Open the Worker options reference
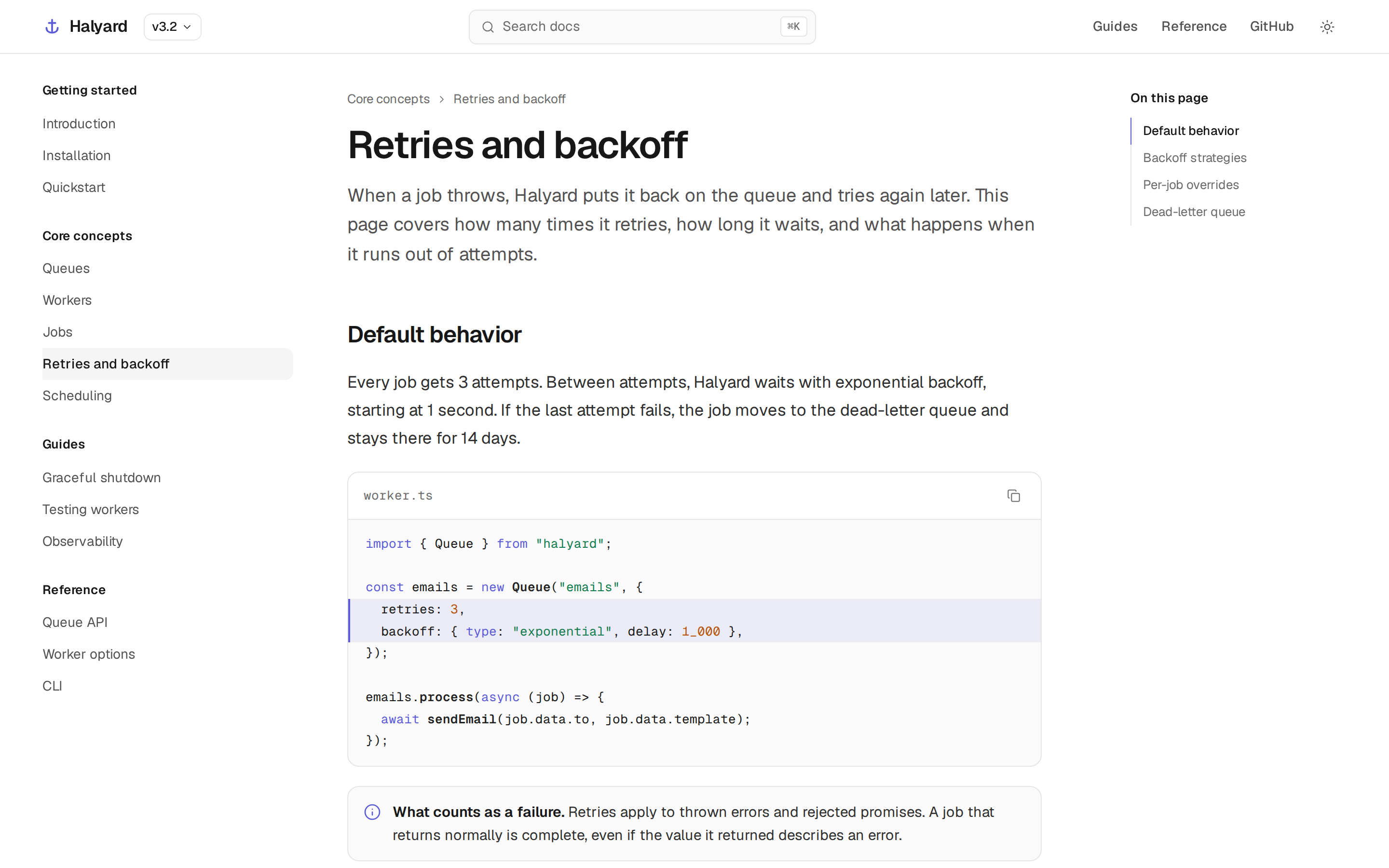This screenshot has height=868, width=1389. click(89, 654)
